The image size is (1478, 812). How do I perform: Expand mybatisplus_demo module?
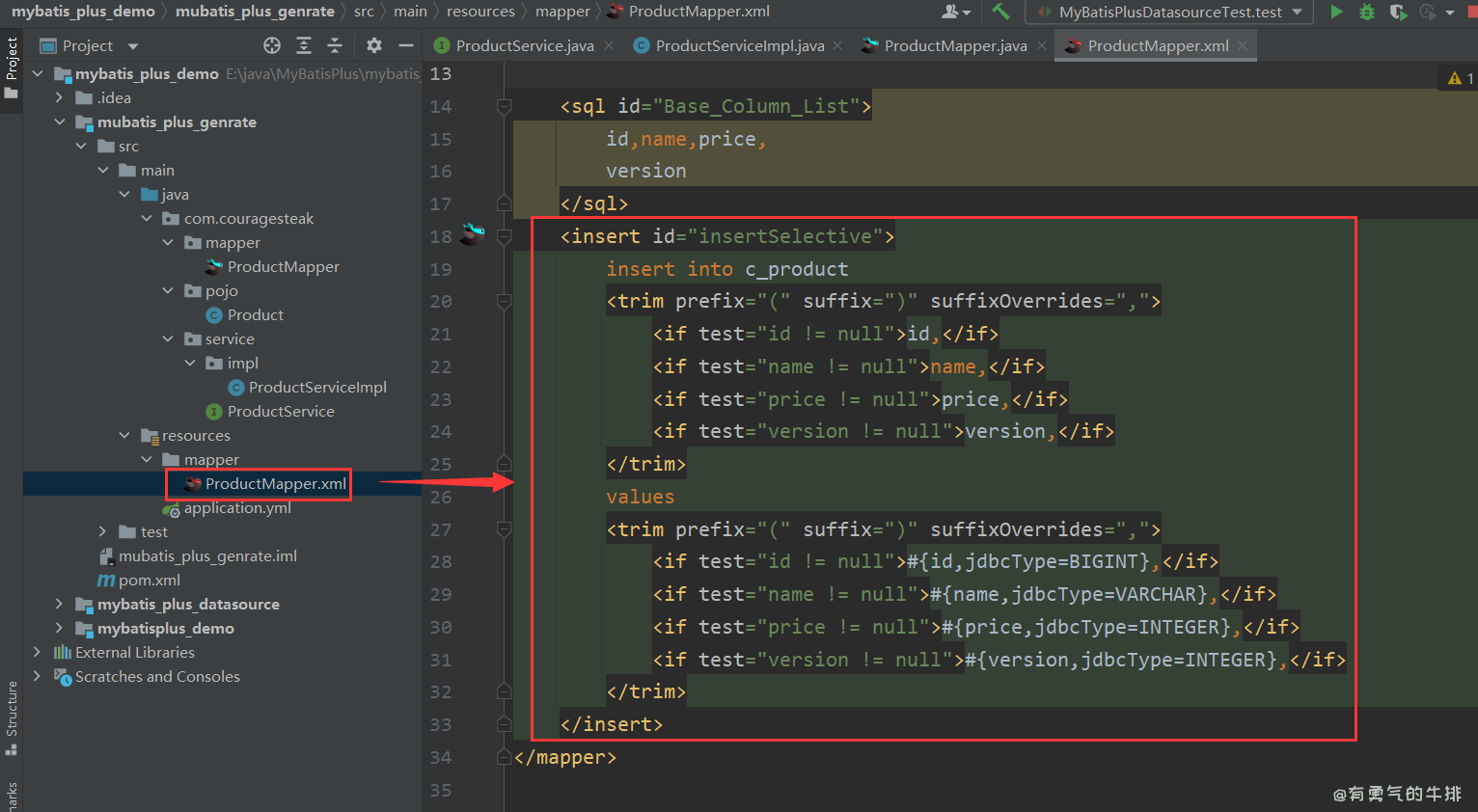coord(60,628)
